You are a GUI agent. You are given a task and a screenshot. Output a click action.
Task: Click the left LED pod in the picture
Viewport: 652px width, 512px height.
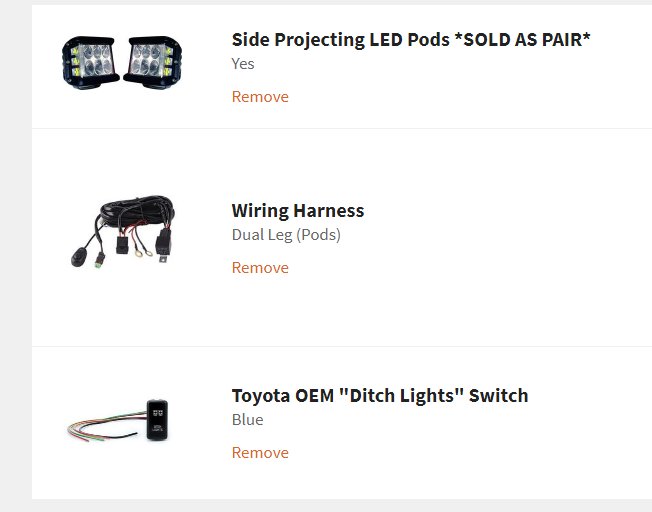(89, 62)
